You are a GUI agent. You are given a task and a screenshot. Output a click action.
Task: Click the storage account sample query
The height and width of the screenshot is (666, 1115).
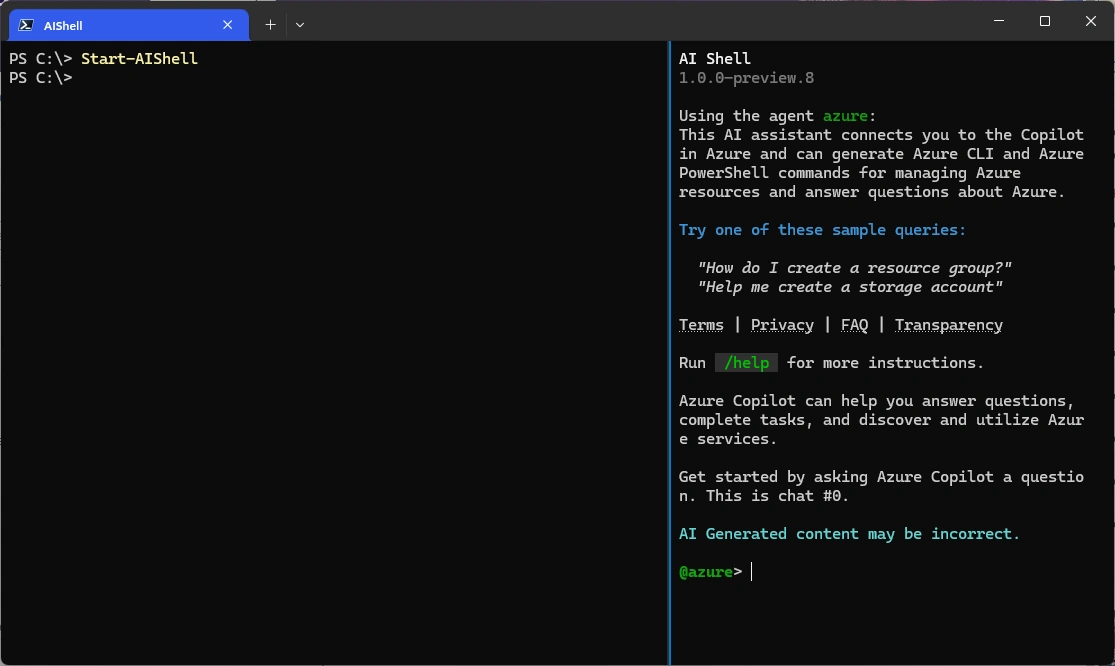click(x=850, y=287)
